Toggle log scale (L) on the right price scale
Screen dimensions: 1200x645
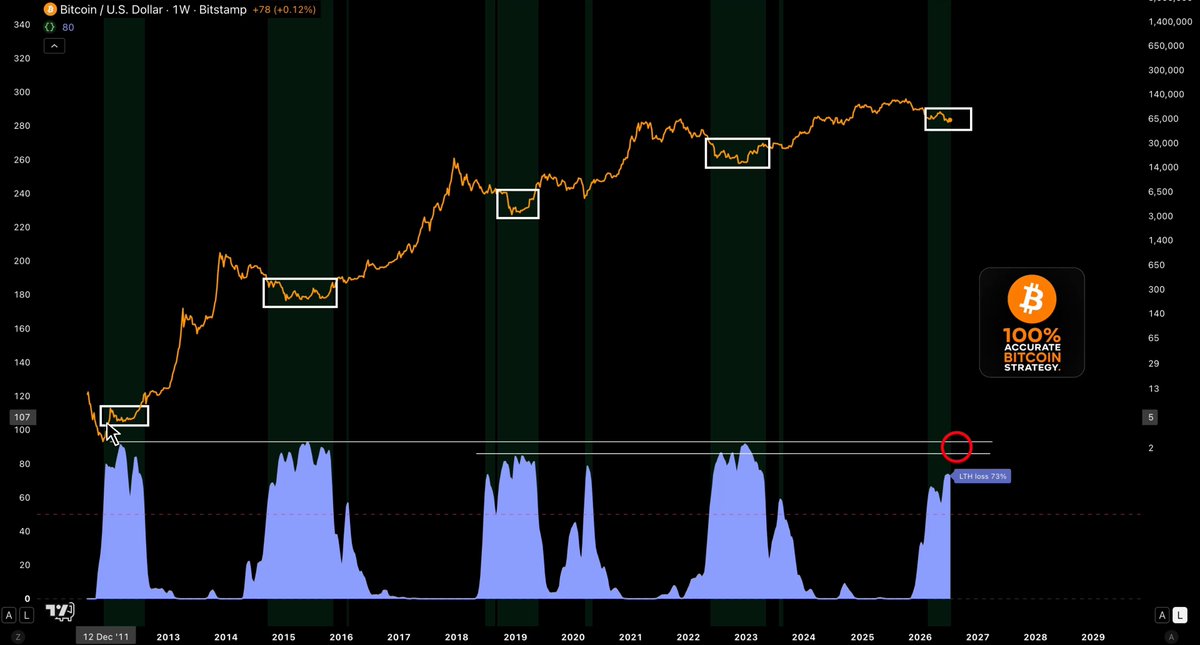1180,614
